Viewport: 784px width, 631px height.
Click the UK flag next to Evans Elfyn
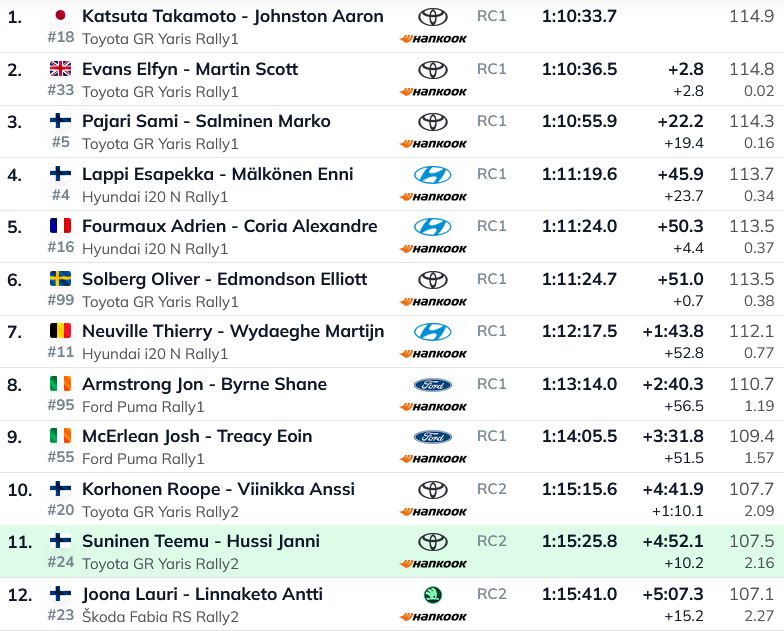[60, 69]
